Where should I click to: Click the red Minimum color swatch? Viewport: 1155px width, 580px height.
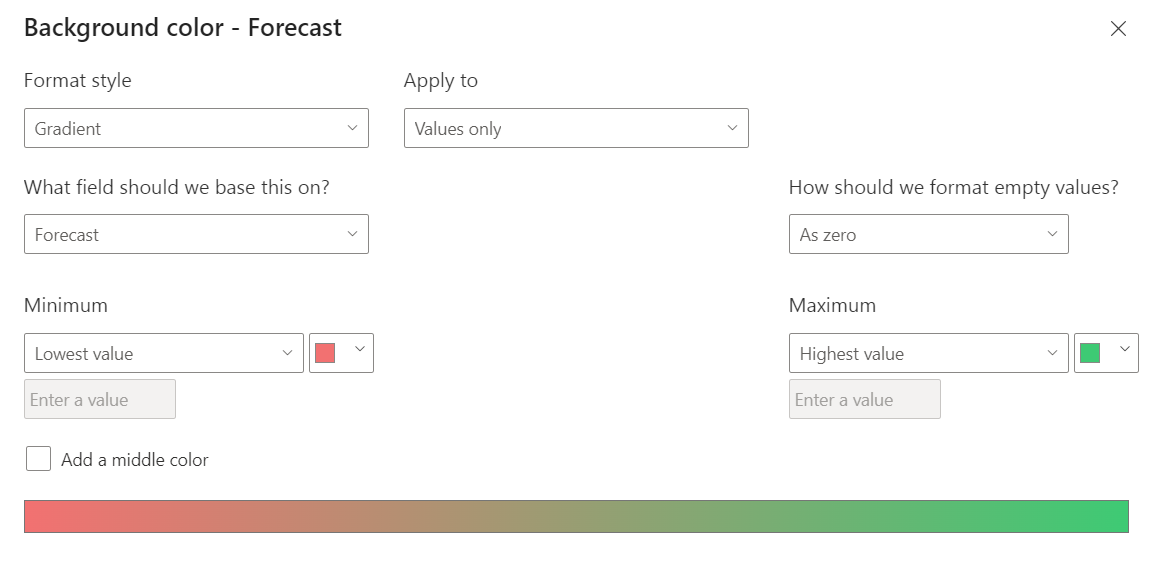325,353
